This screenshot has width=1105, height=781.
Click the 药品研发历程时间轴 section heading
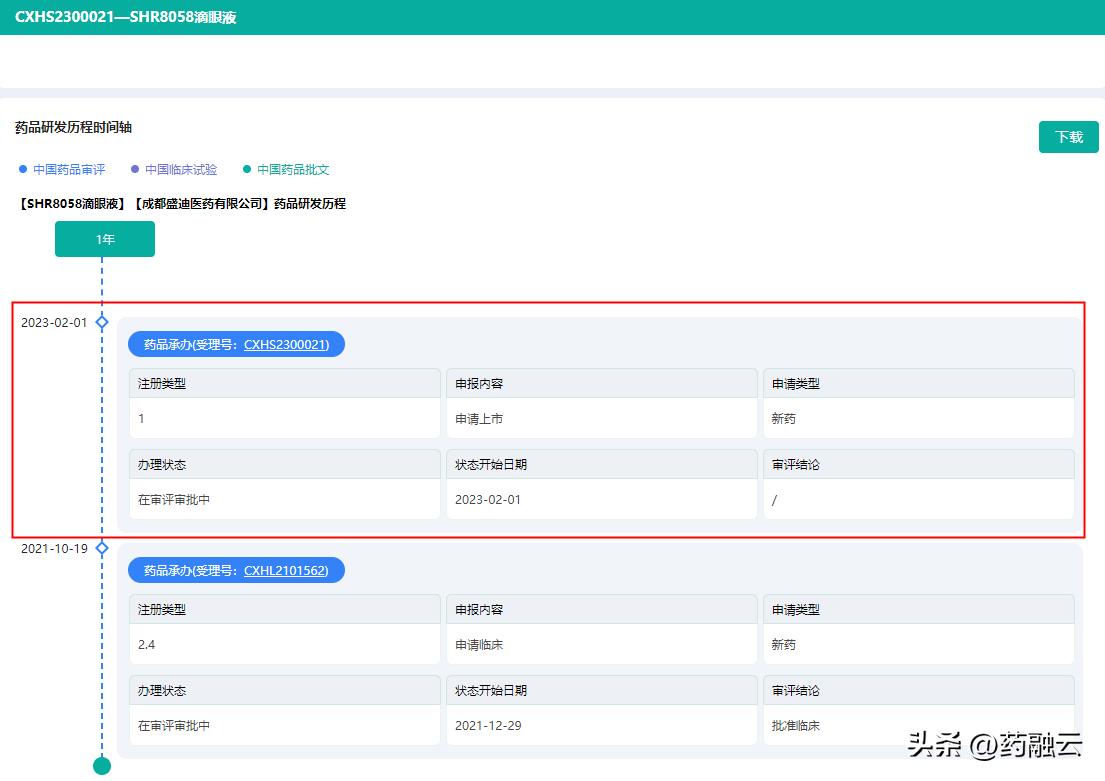[x=72, y=127]
